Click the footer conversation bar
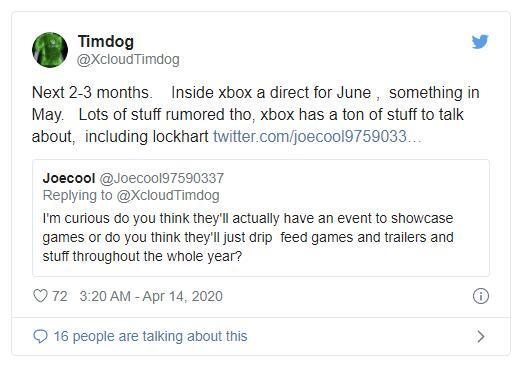The image size is (518, 369). click(261, 336)
